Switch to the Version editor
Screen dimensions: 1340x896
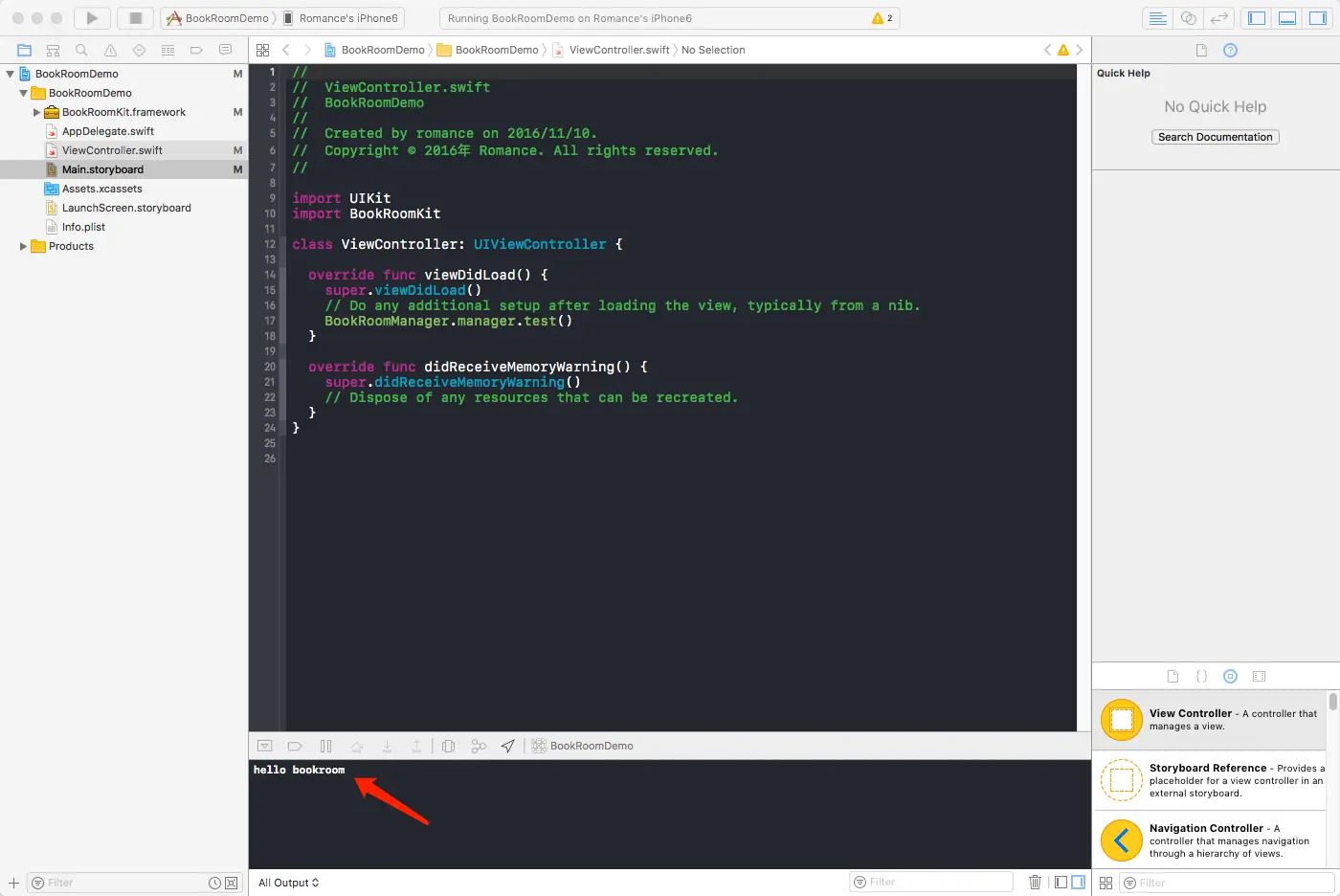[1218, 18]
